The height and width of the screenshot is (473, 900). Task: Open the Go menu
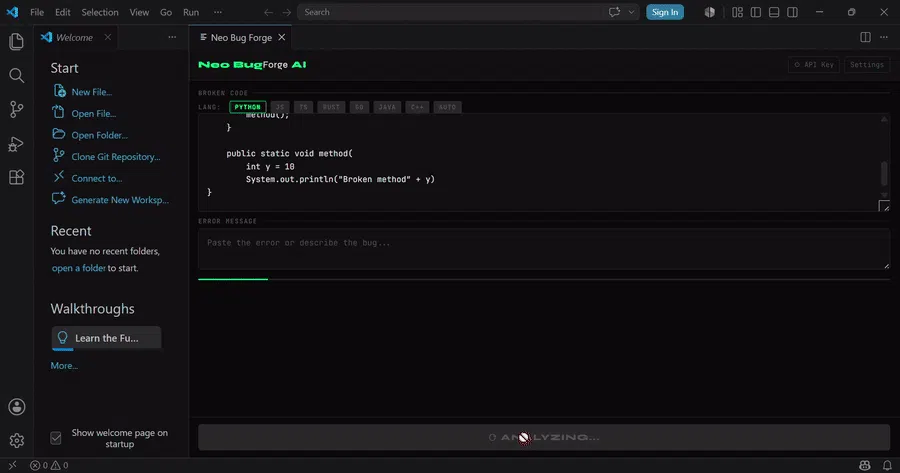point(166,12)
